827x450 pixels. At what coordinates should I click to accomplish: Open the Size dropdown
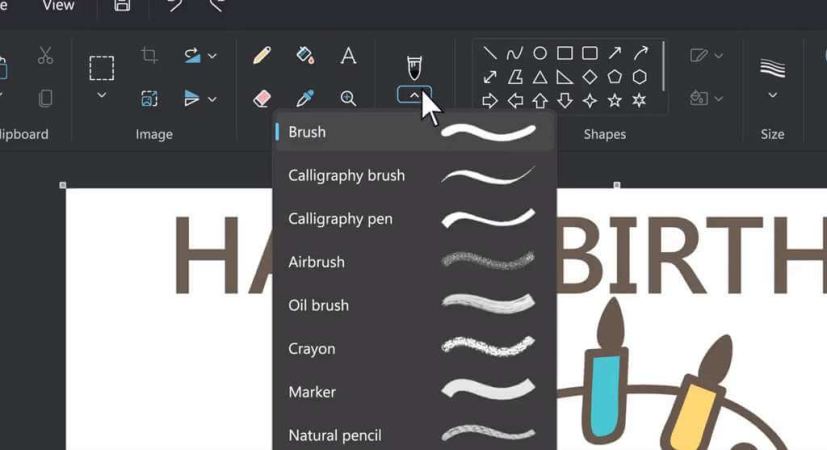tap(772, 95)
